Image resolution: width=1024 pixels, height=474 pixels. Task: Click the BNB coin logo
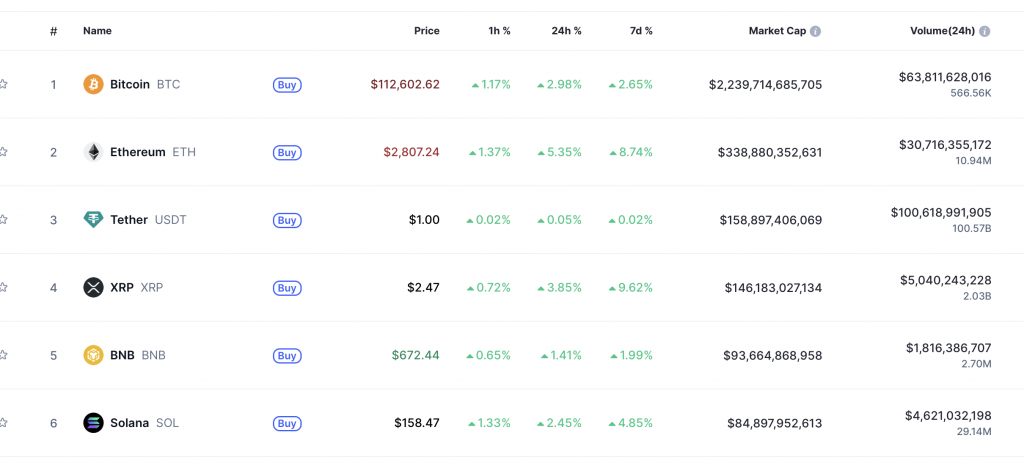(x=93, y=355)
